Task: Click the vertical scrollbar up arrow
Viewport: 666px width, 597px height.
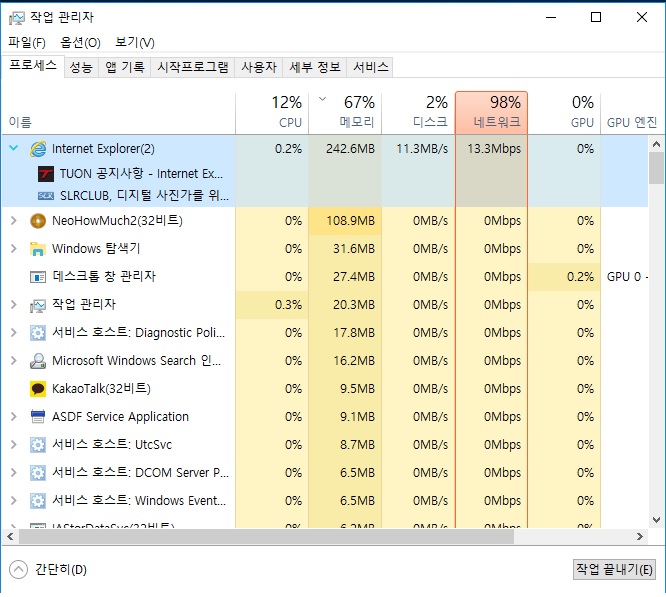Action: click(x=656, y=144)
